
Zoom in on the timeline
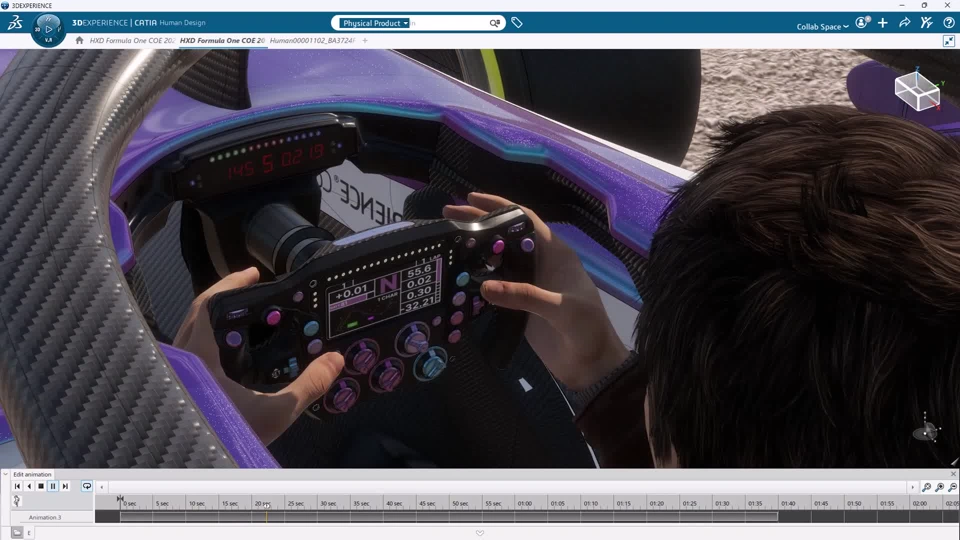[x=939, y=487]
